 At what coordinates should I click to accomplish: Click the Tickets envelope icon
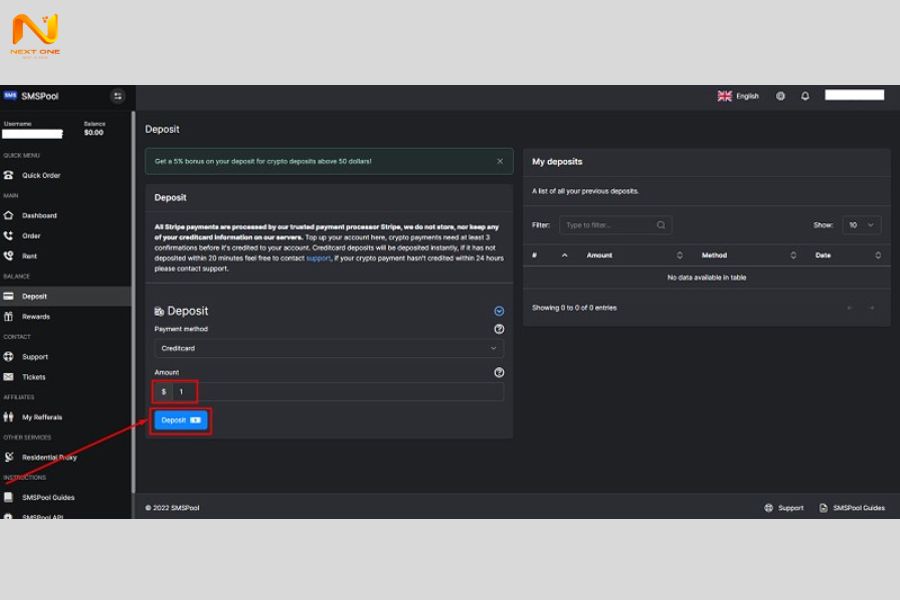[9, 377]
